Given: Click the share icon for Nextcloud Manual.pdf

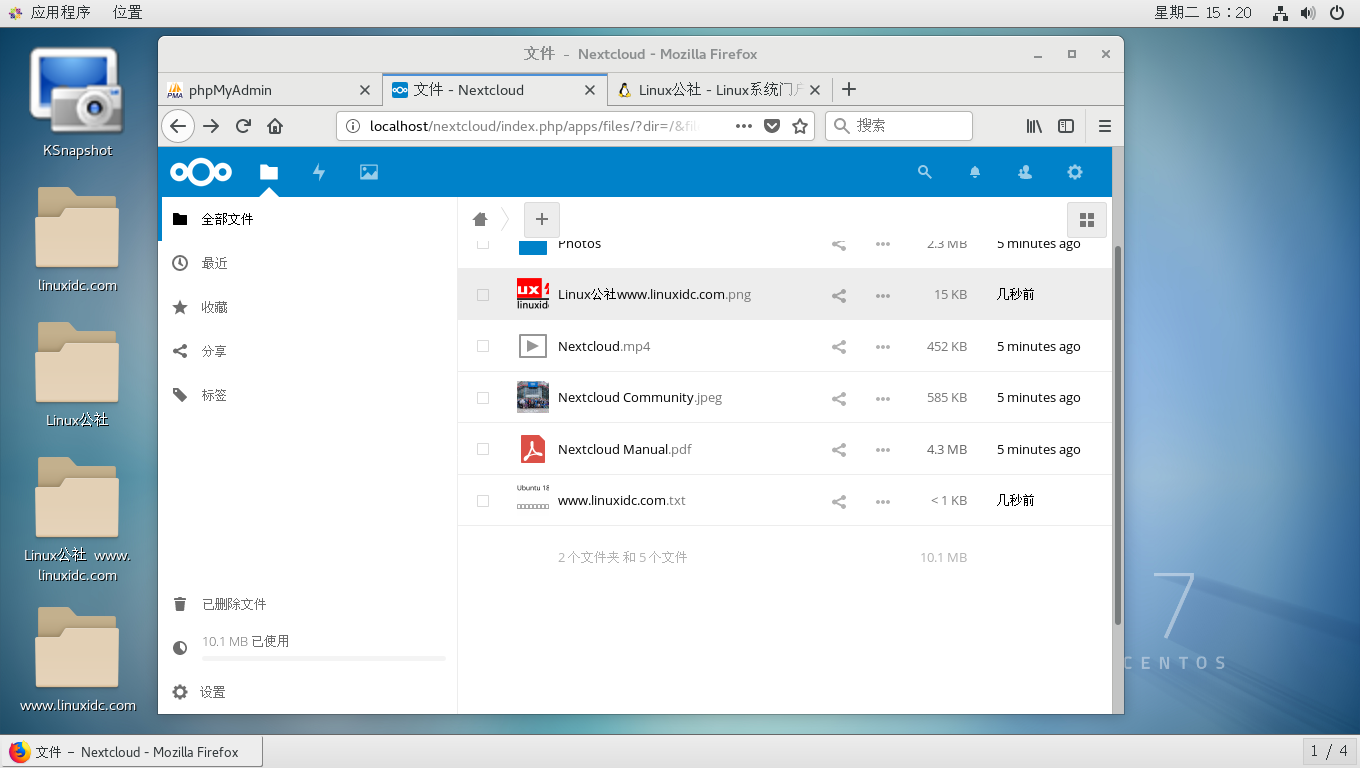Looking at the screenshot, I should (838, 449).
